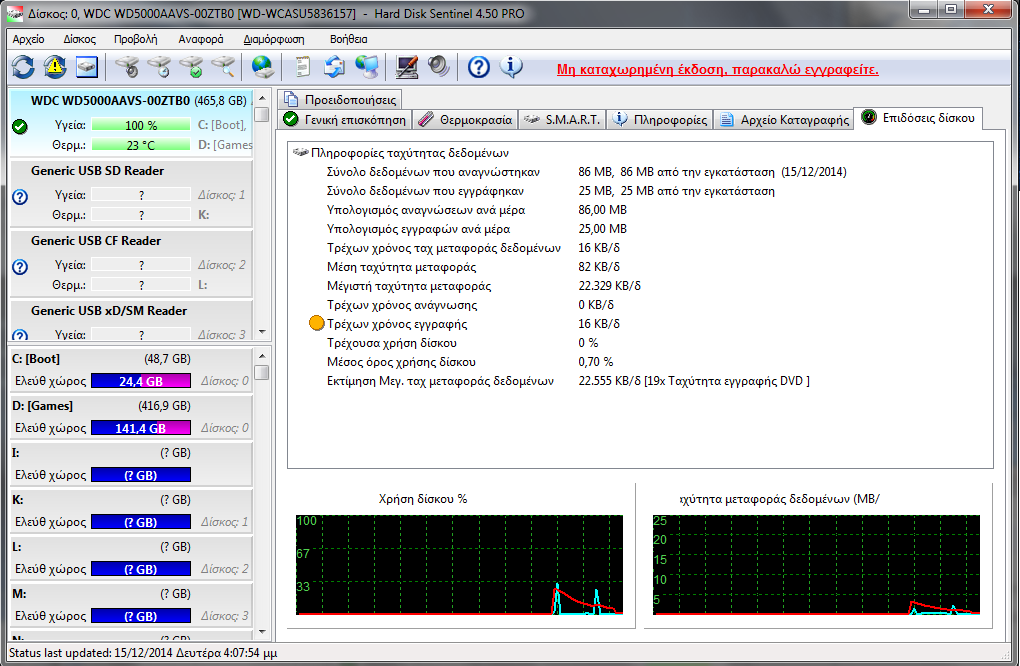
Task: Click the disk list scroll-down arrow
Action: 262,332
